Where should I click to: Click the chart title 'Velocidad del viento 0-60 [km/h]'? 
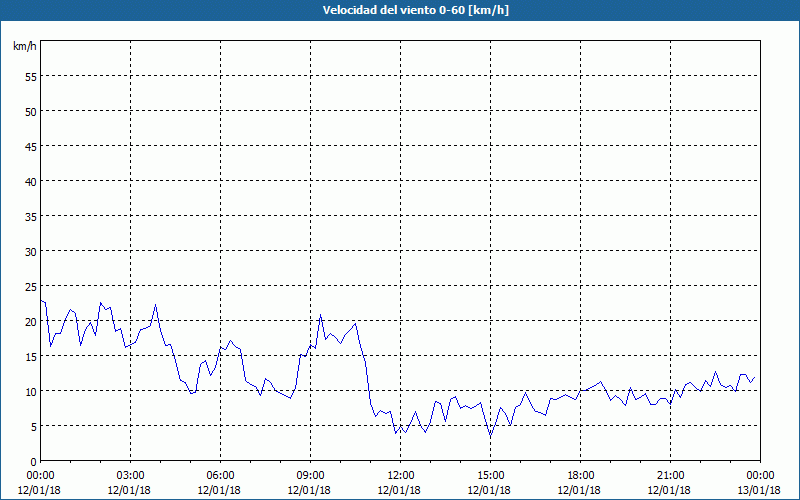coord(415,10)
